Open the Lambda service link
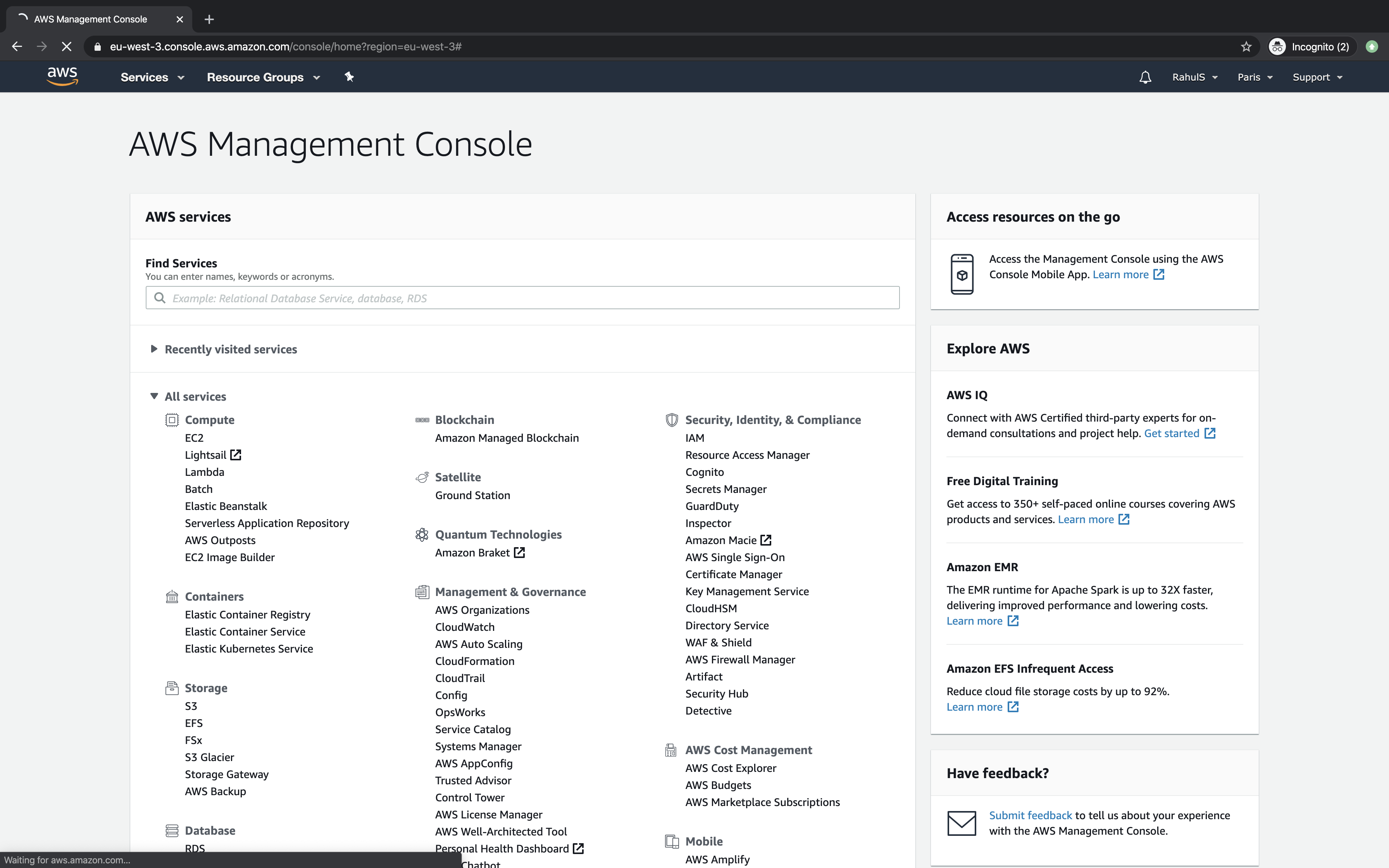Viewport: 1389px width, 868px height. point(204,472)
